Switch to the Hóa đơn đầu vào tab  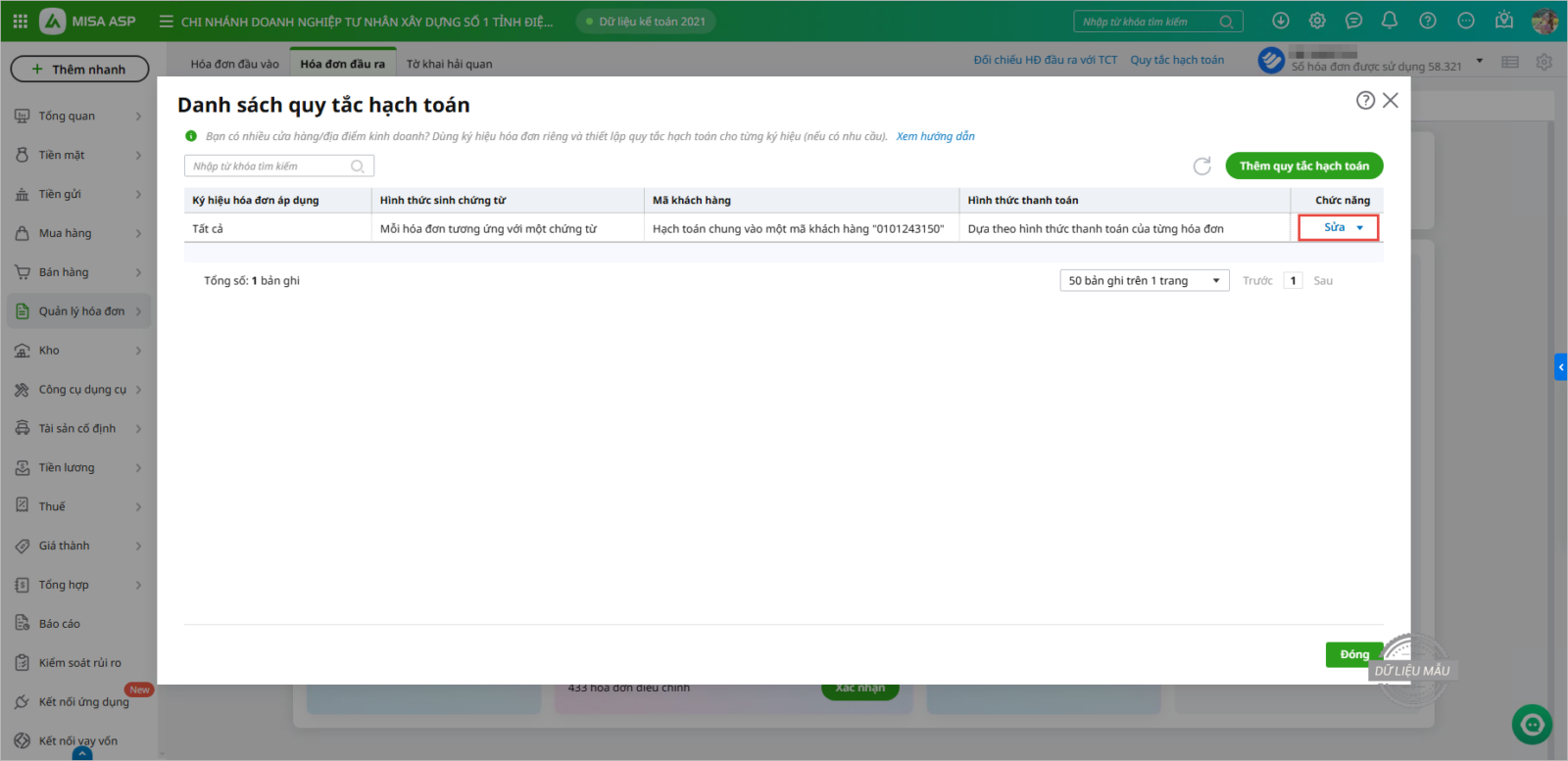coord(234,64)
